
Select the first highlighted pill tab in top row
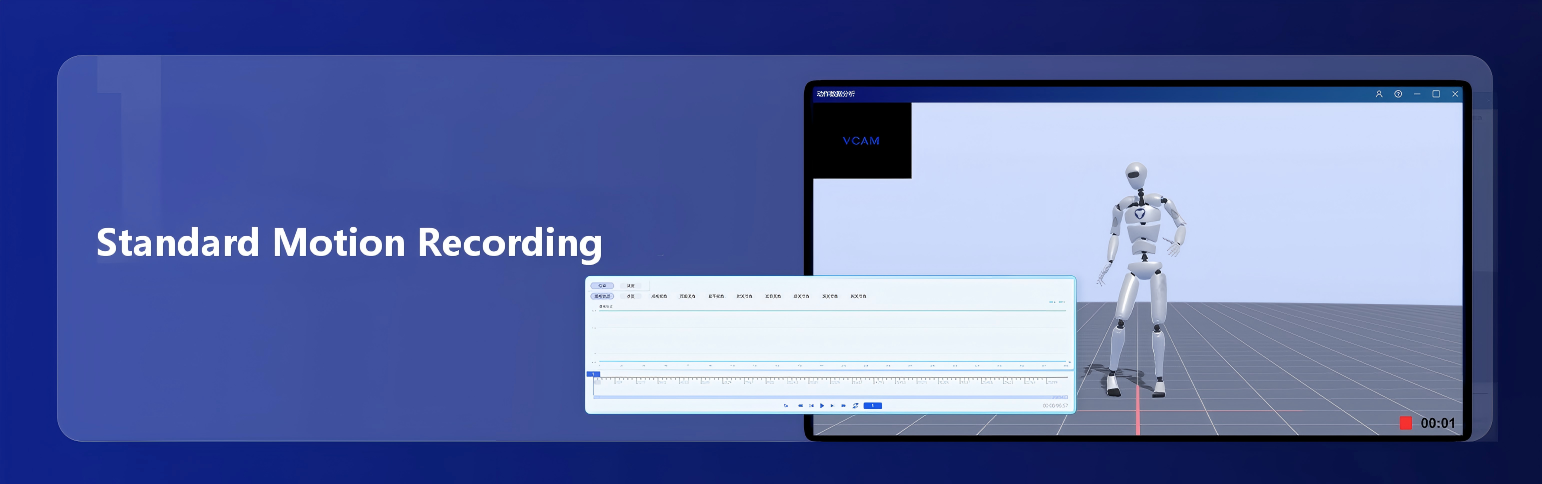[602, 286]
